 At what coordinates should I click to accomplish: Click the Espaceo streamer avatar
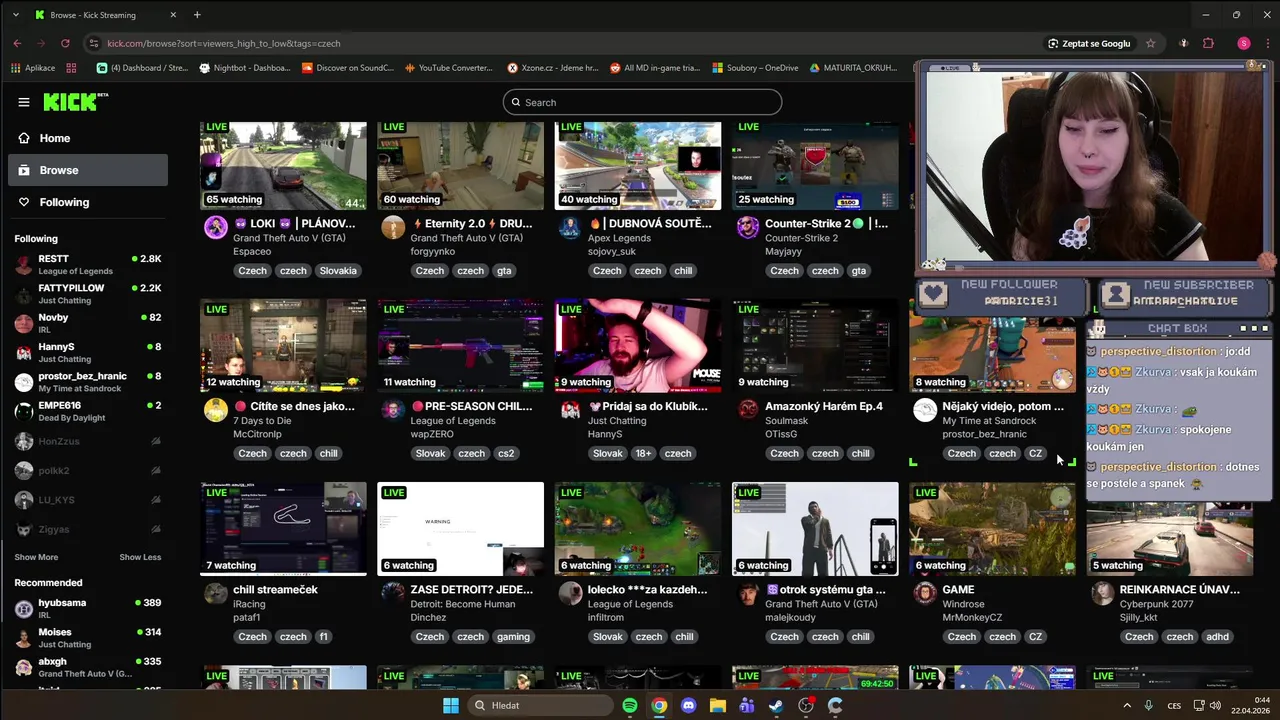pyautogui.click(x=216, y=227)
